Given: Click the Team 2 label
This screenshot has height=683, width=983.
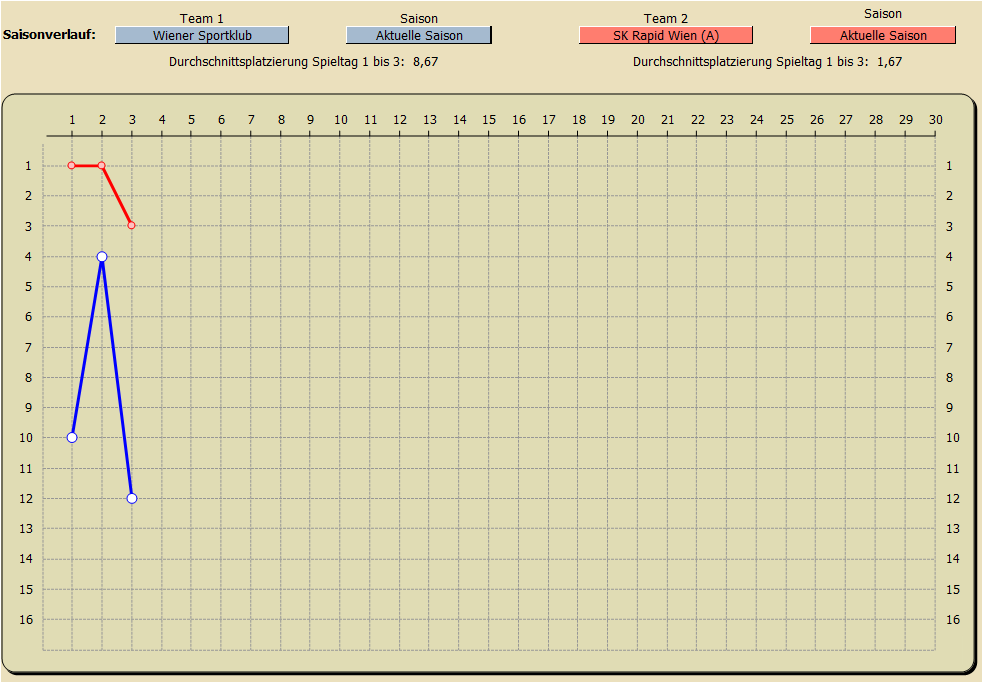Looking at the screenshot, I should [x=666, y=18].
